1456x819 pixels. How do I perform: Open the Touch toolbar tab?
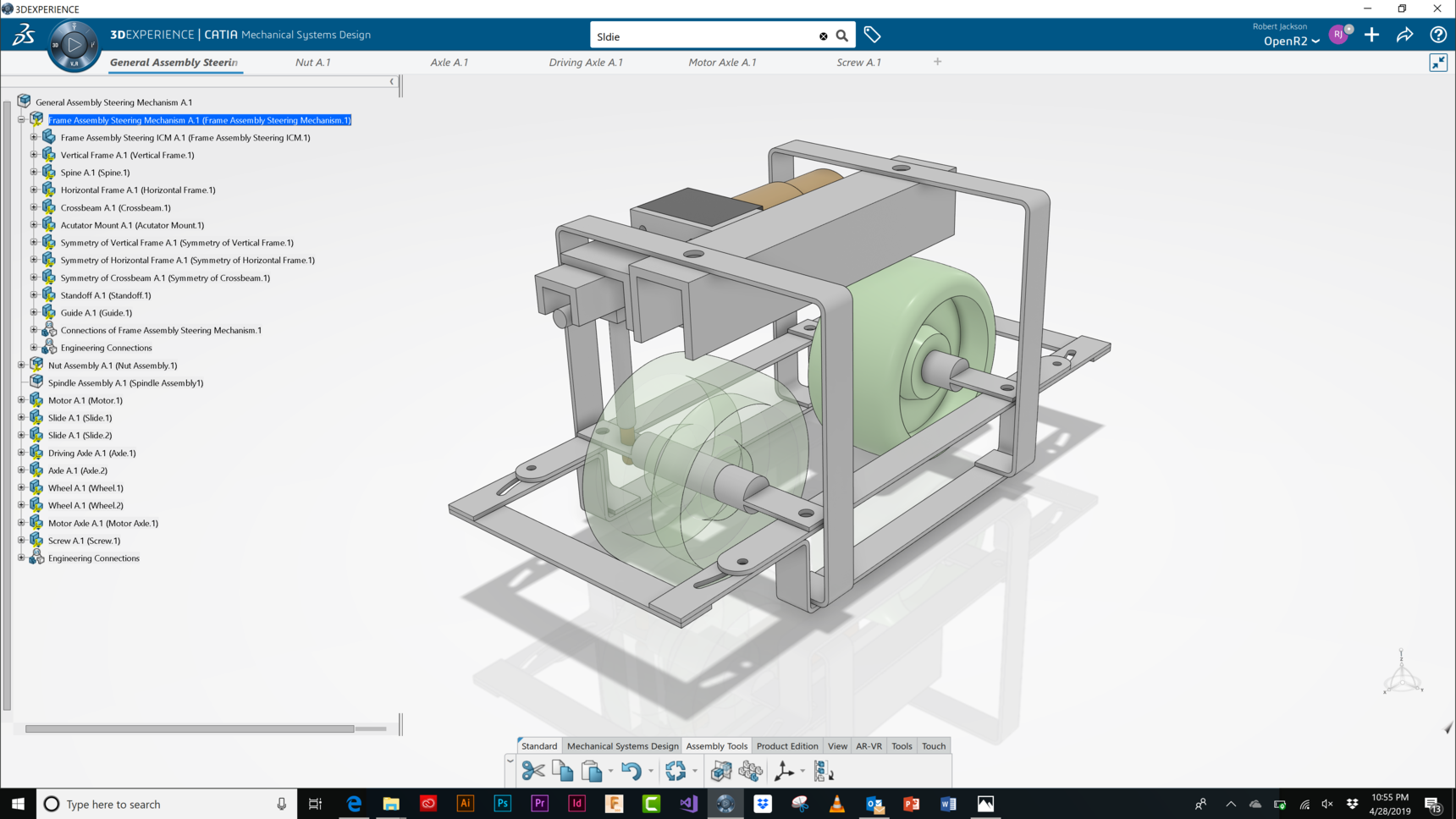[x=933, y=745]
